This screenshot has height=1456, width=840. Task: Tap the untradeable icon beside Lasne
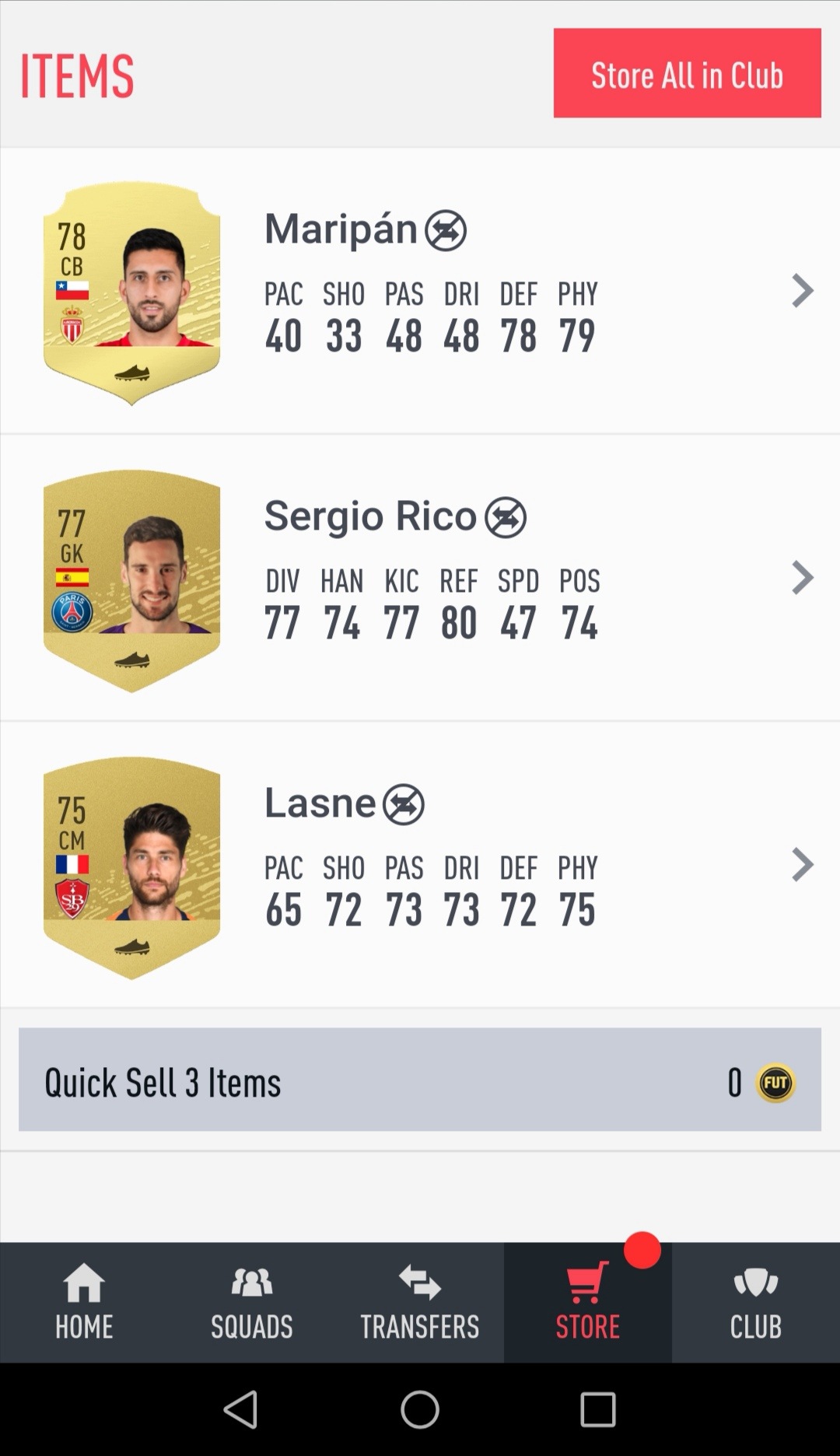[404, 804]
